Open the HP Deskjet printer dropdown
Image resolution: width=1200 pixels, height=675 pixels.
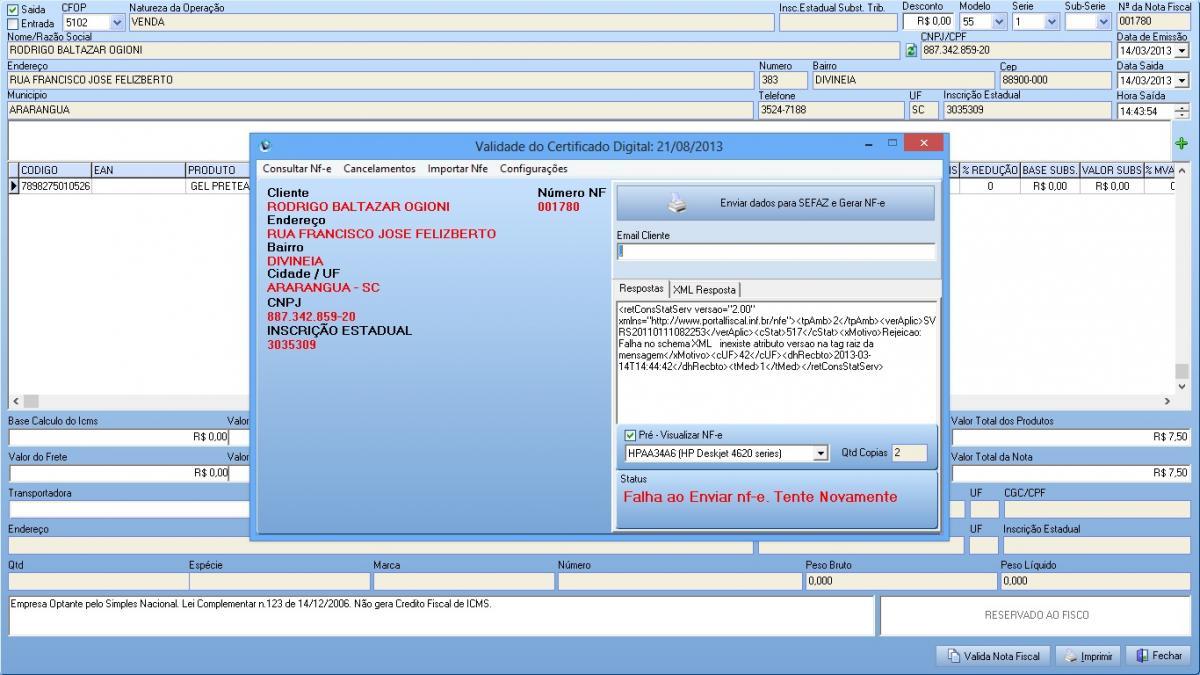pos(821,454)
